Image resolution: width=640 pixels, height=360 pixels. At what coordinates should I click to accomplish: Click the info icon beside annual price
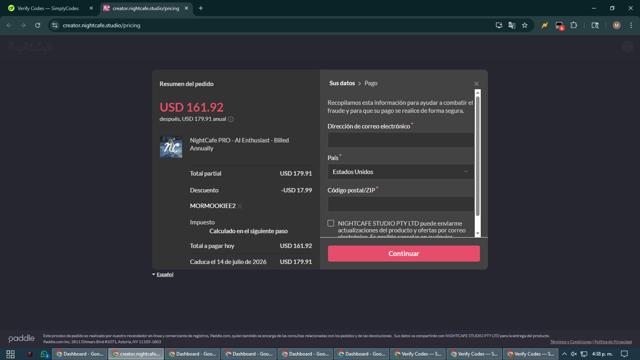(231, 119)
